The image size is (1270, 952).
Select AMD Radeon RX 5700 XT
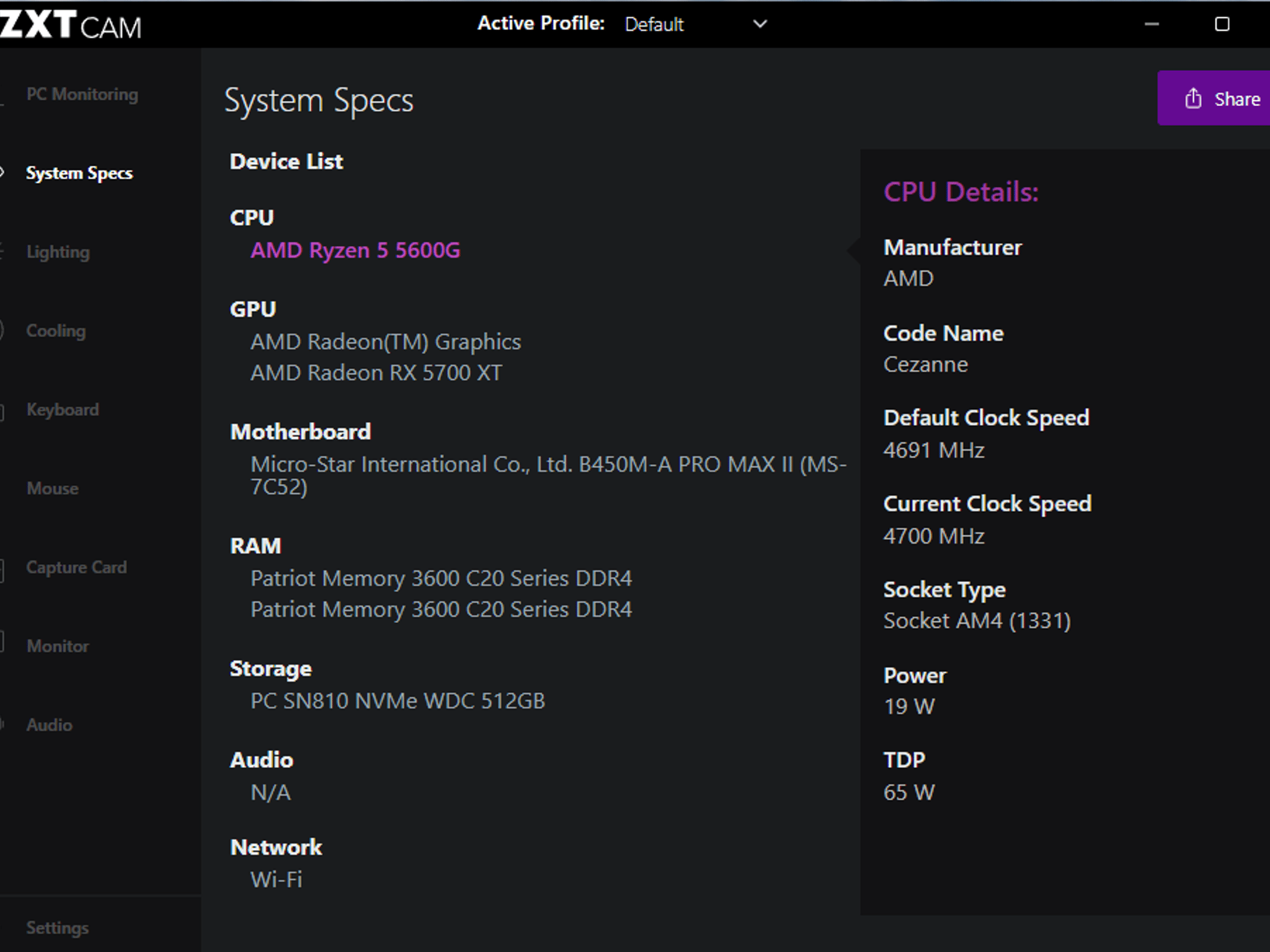376,372
